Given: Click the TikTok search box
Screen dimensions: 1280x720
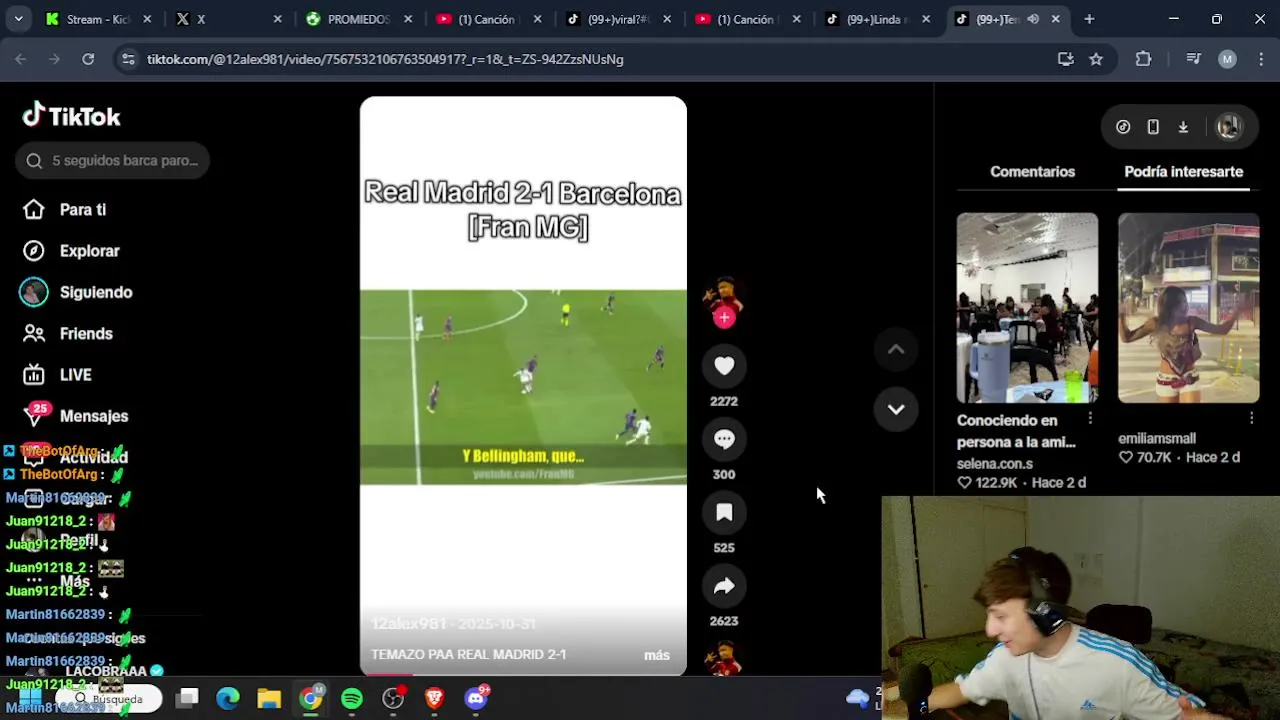Looking at the screenshot, I should (112, 161).
